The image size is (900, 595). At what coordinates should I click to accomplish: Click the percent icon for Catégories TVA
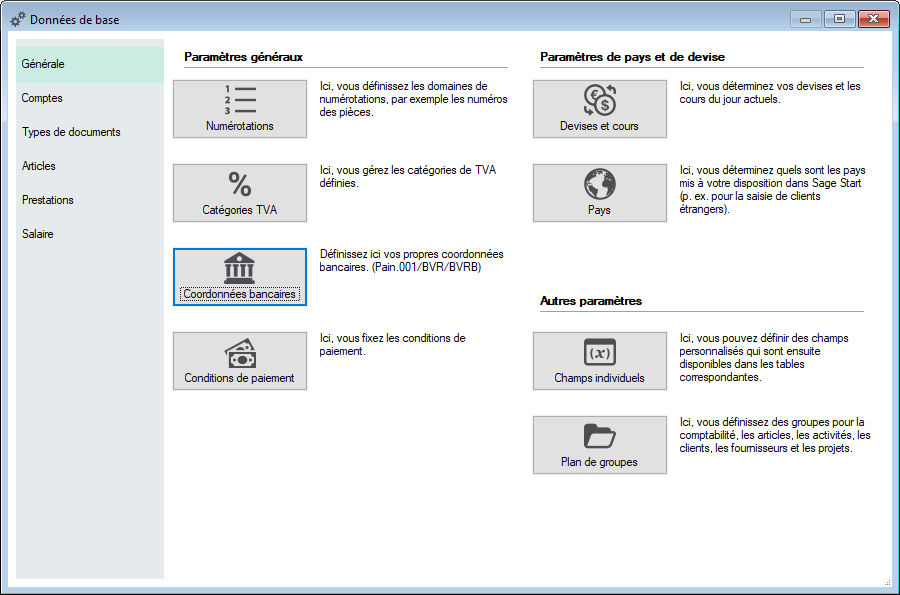(240, 184)
